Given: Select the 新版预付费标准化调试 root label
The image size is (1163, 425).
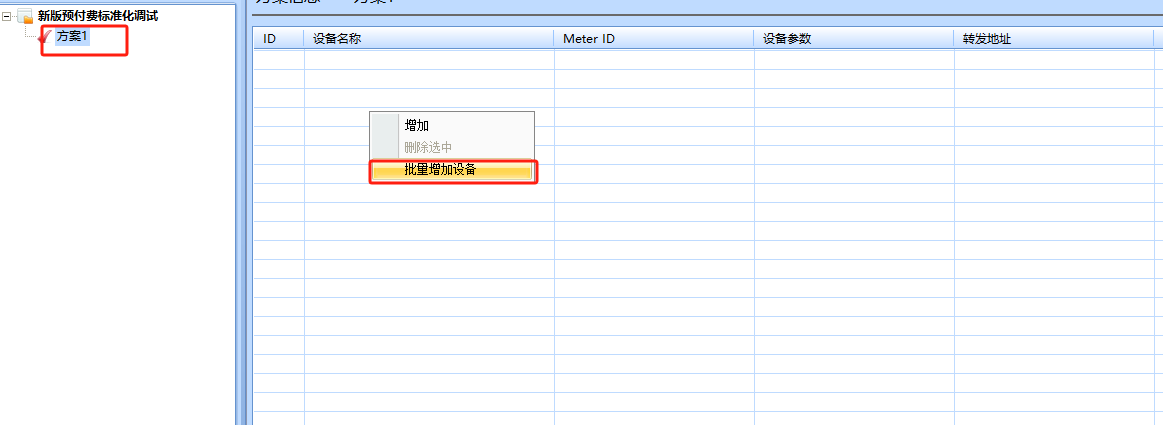Looking at the screenshot, I should pyautogui.click(x=97, y=16).
